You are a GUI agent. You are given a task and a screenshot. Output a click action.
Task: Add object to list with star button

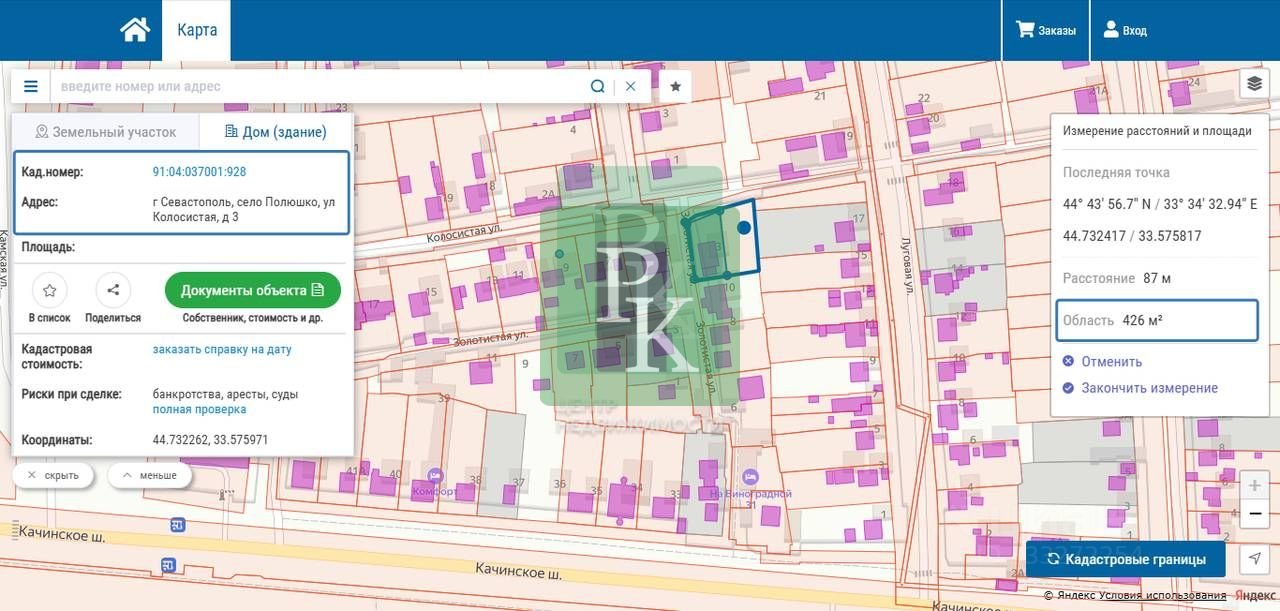(49, 290)
